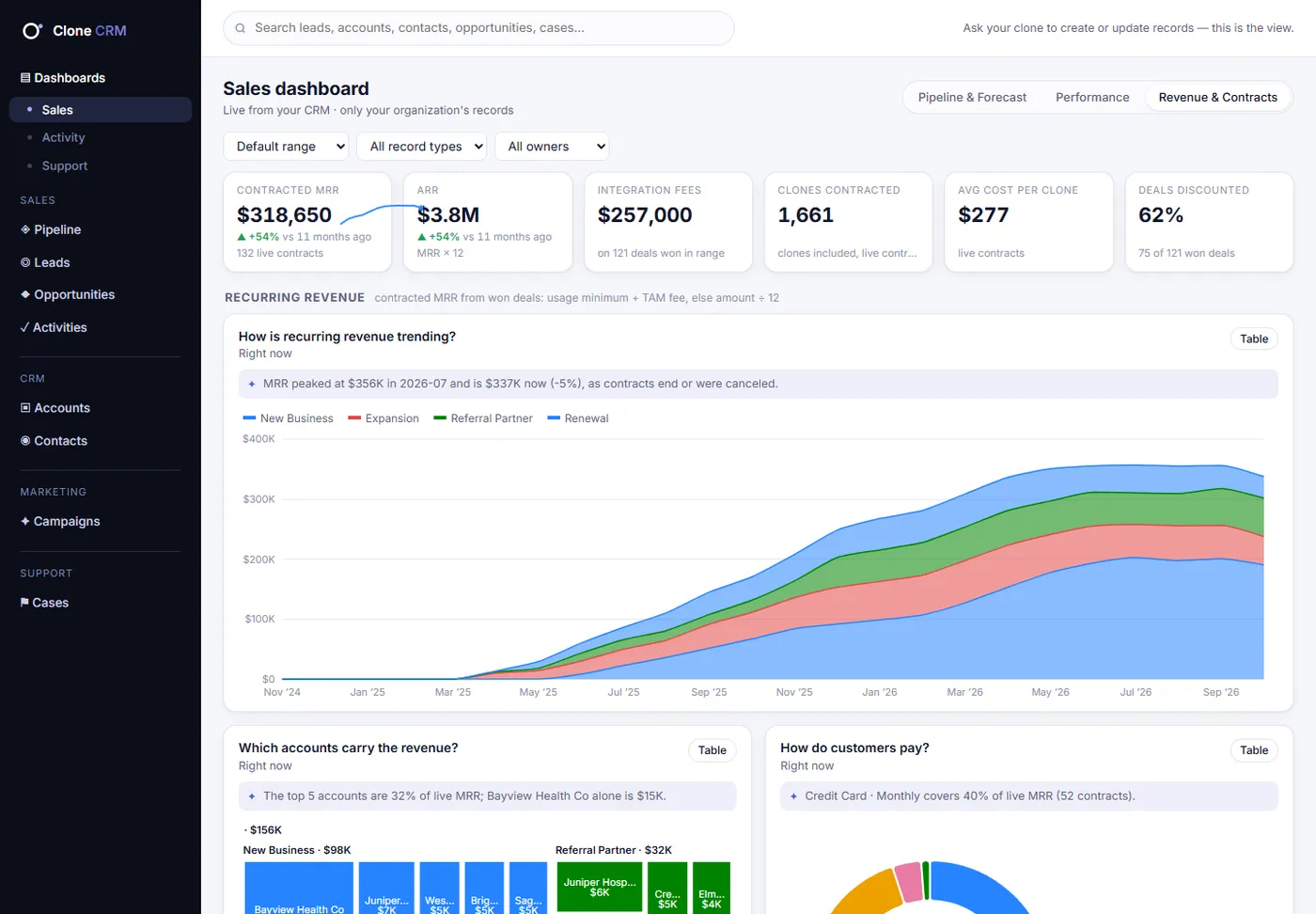The width and height of the screenshot is (1316, 914).
Task: Click the Activities checkmark icon
Action: click(x=24, y=327)
